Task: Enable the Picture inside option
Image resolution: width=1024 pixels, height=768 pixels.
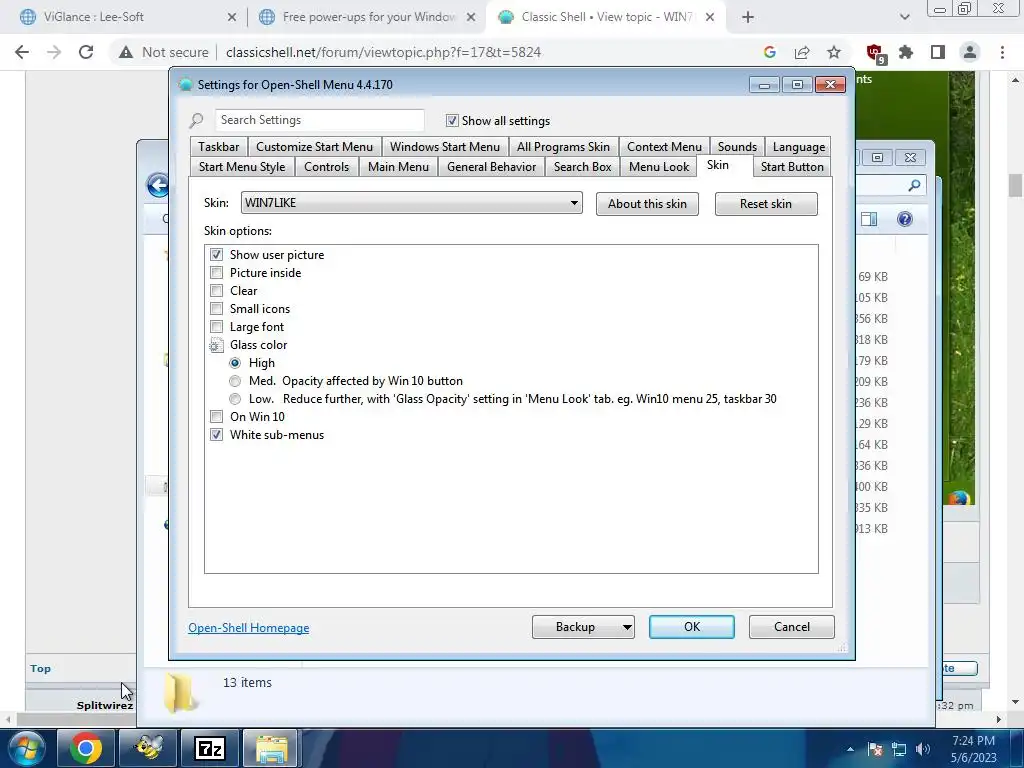Action: (x=216, y=272)
